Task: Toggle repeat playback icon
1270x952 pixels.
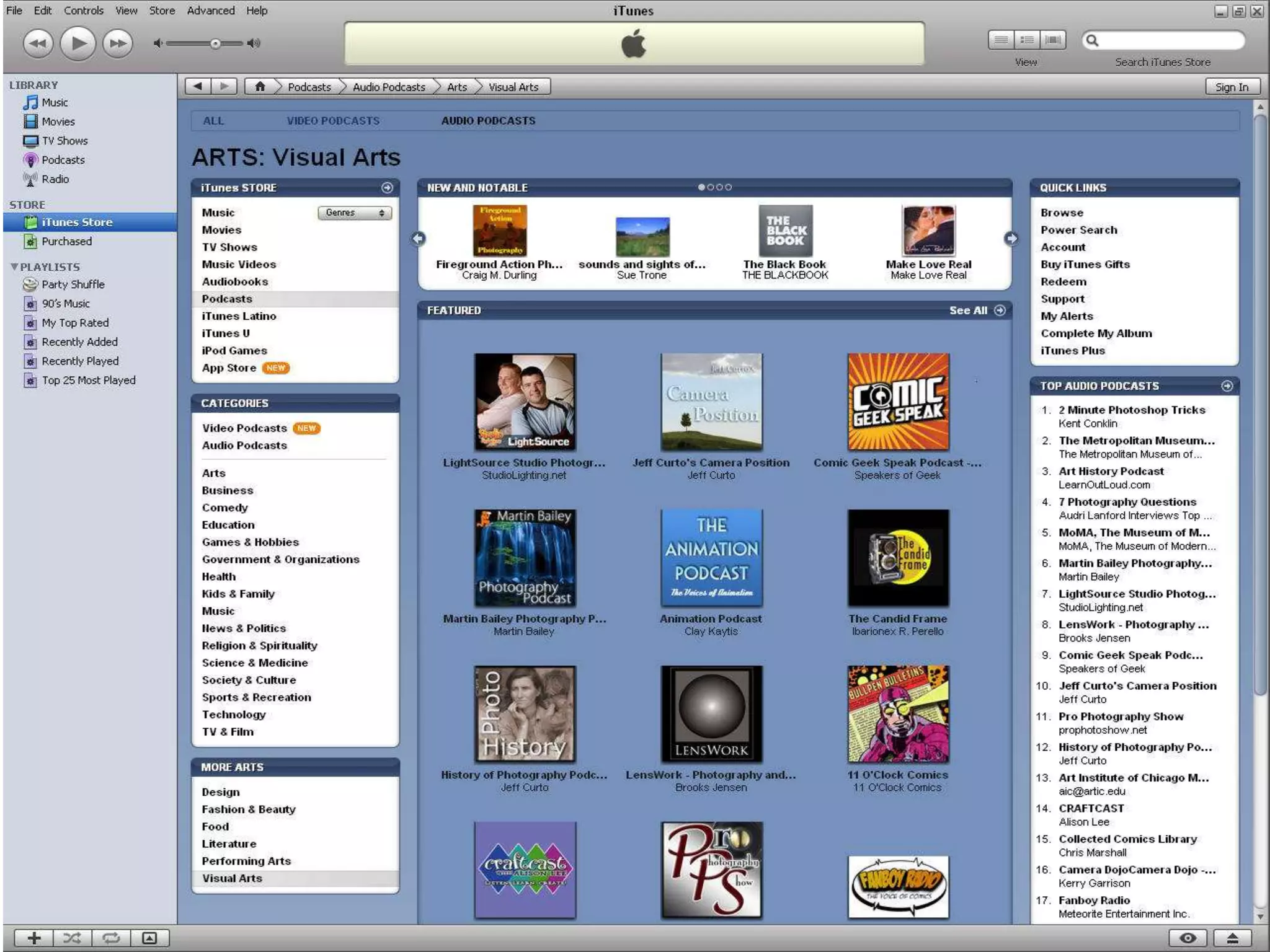Action: click(x=111, y=938)
